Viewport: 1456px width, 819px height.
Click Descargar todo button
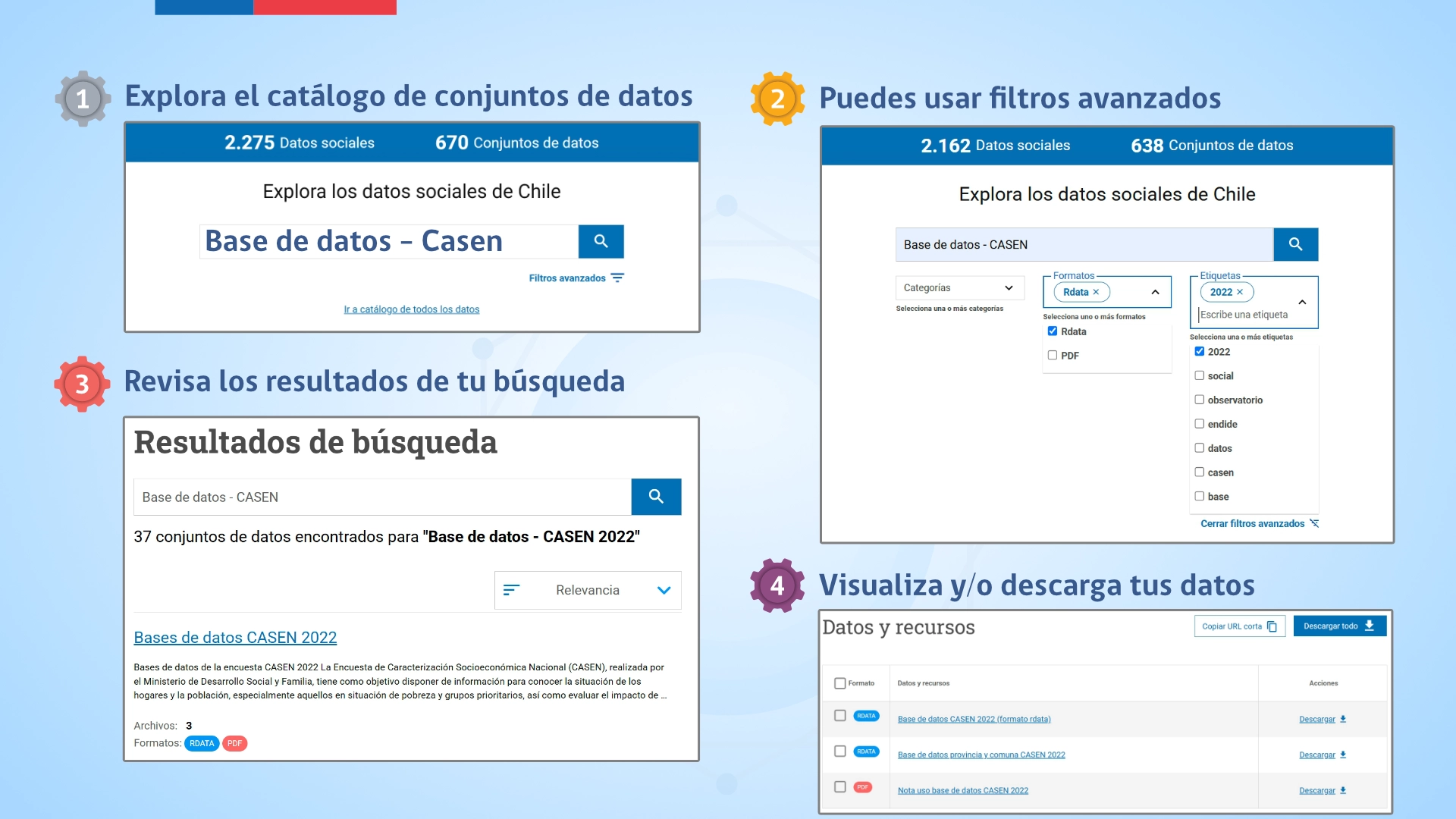pyautogui.click(x=1339, y=626)
